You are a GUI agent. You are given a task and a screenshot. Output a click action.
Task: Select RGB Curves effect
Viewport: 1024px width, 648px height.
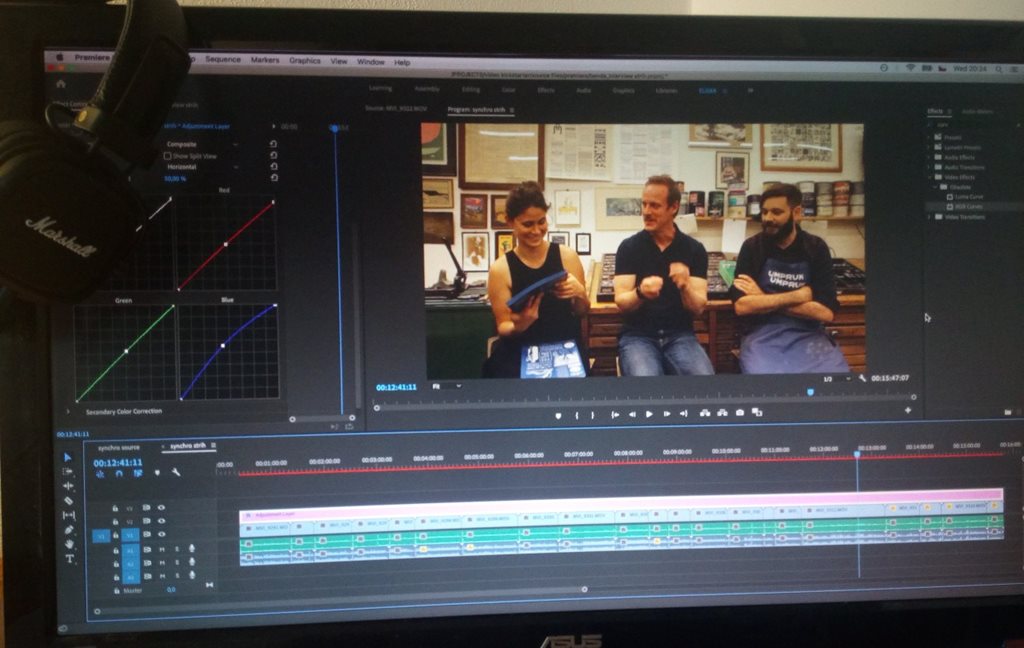pyautogui.click(x=968, y=206)
